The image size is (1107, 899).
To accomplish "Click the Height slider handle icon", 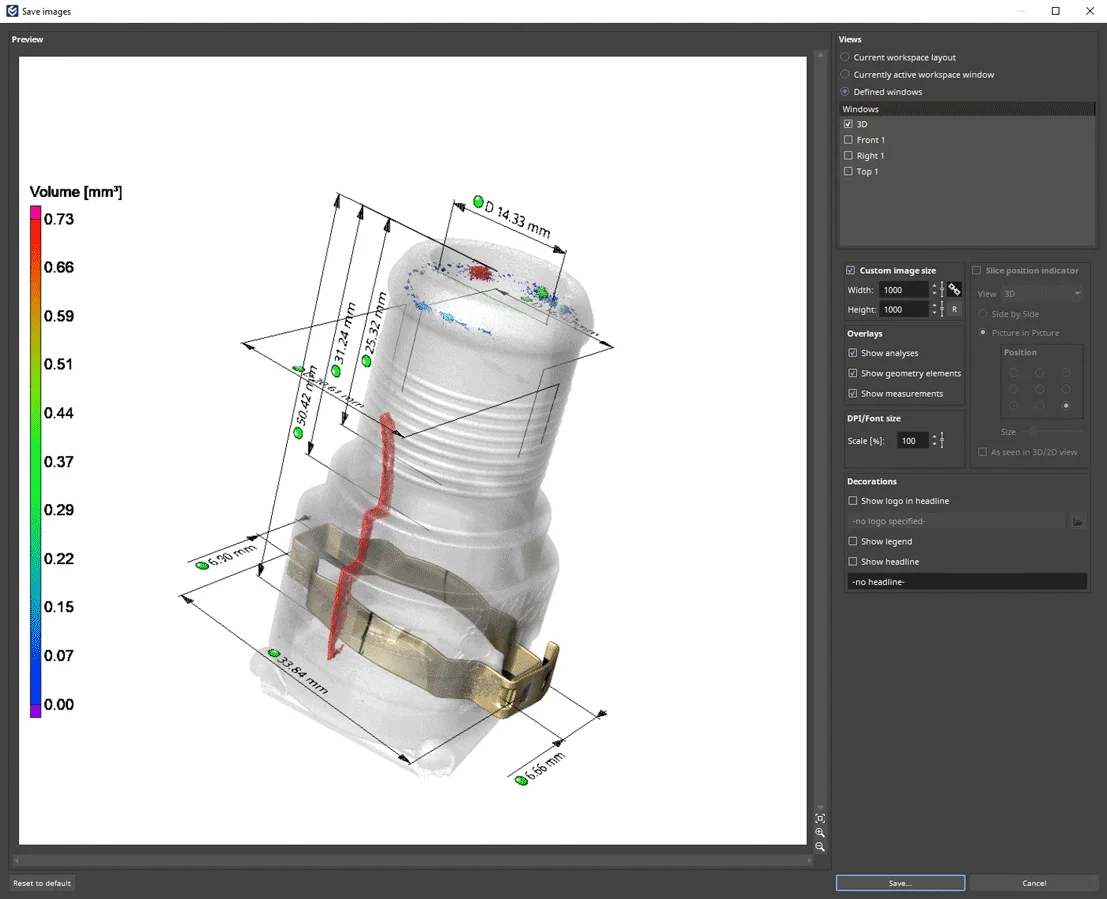I will tap(942, 309).
